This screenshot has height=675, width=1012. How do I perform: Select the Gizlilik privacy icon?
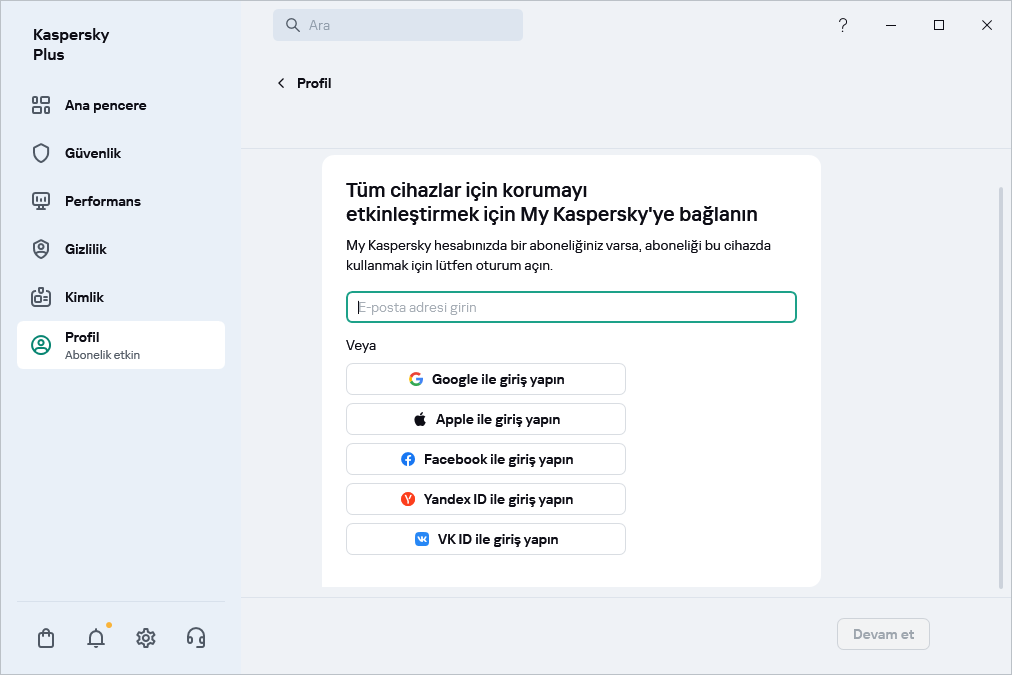[x=40, y=249]
